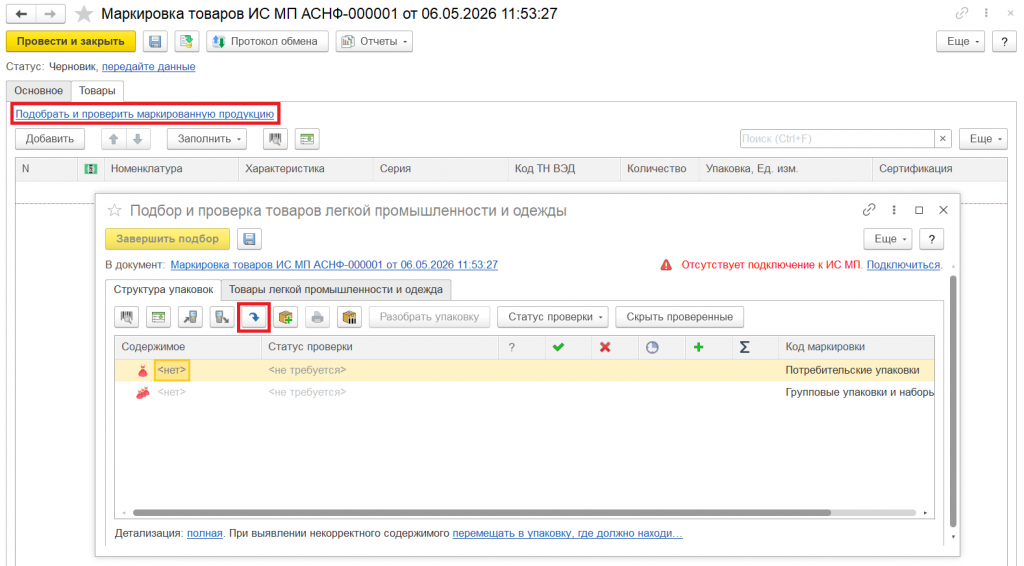
Task: Click the green checkmark column header
Action: (558, 347)
